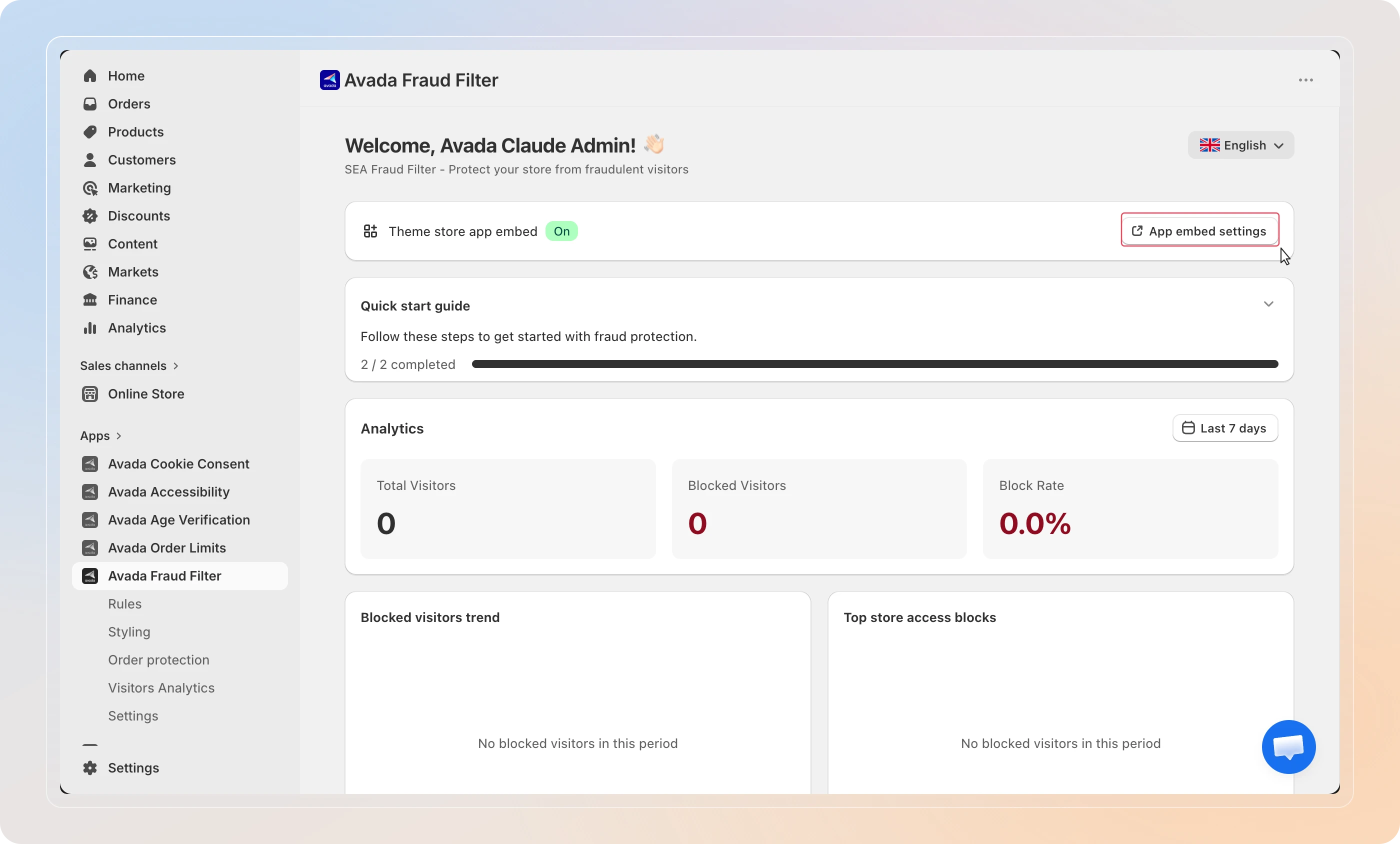Open Avada Order Limits app

179,548
